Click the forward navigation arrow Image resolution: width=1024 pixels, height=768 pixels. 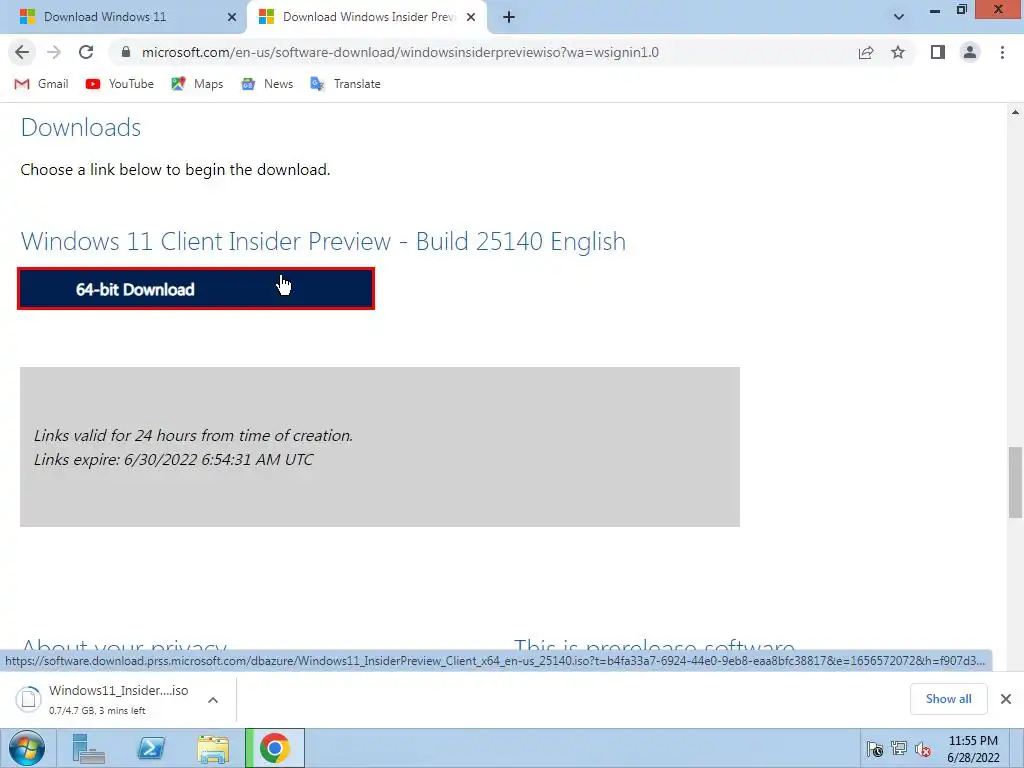pyautogui.click(x=54, y=52)
